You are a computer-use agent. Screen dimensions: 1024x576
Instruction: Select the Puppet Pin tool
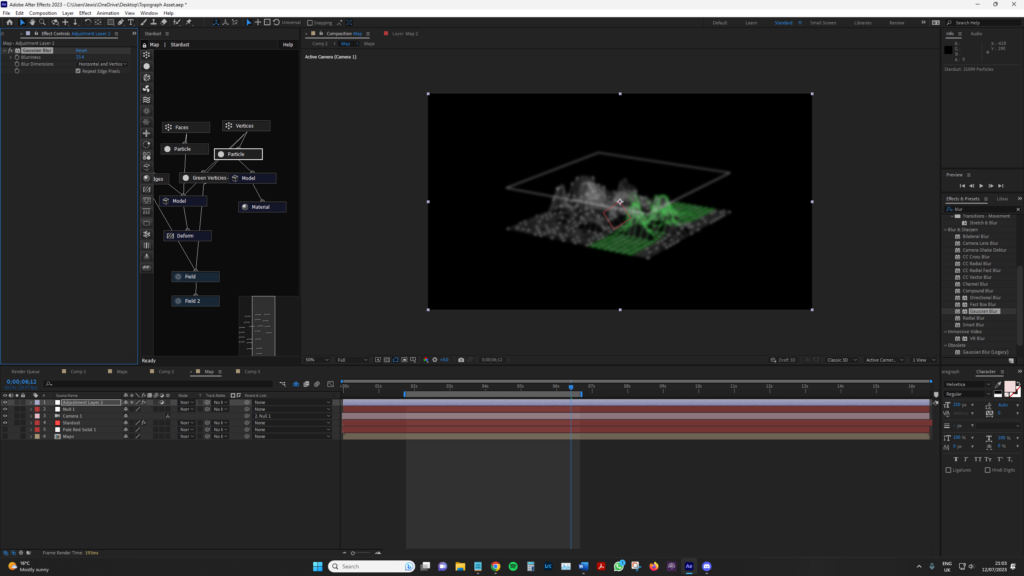(189, 22)
